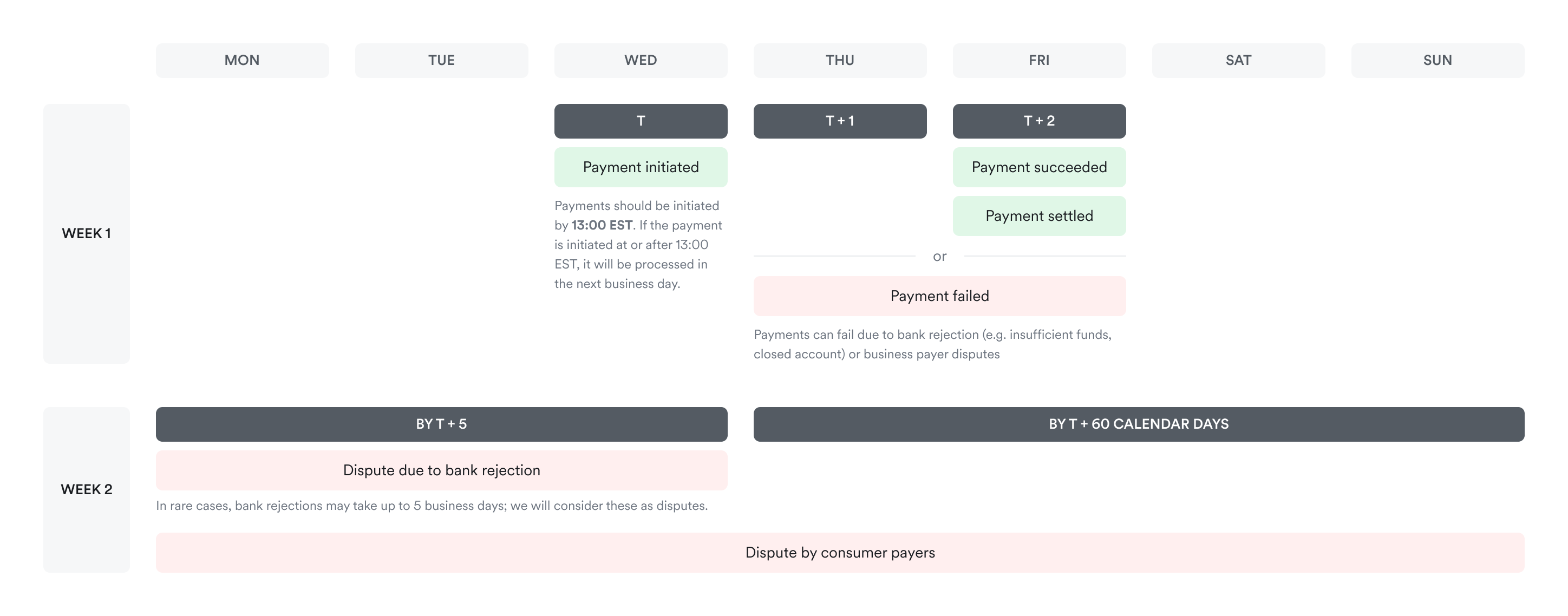1568x616 pixels.
Task: Select the TUE column header
Action: click(441, 60)
